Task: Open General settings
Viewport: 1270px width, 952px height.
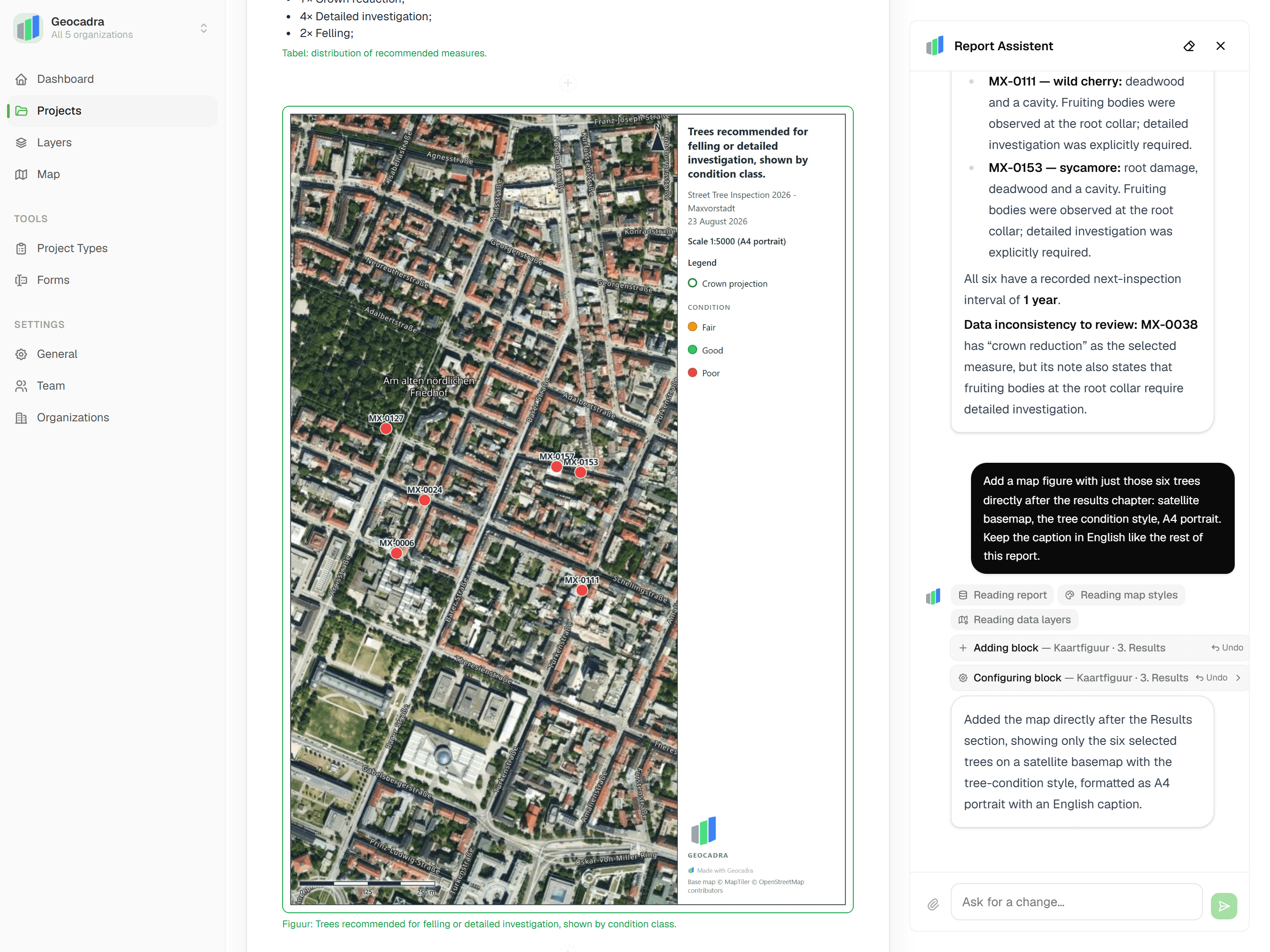Action: tap(112, 354)
